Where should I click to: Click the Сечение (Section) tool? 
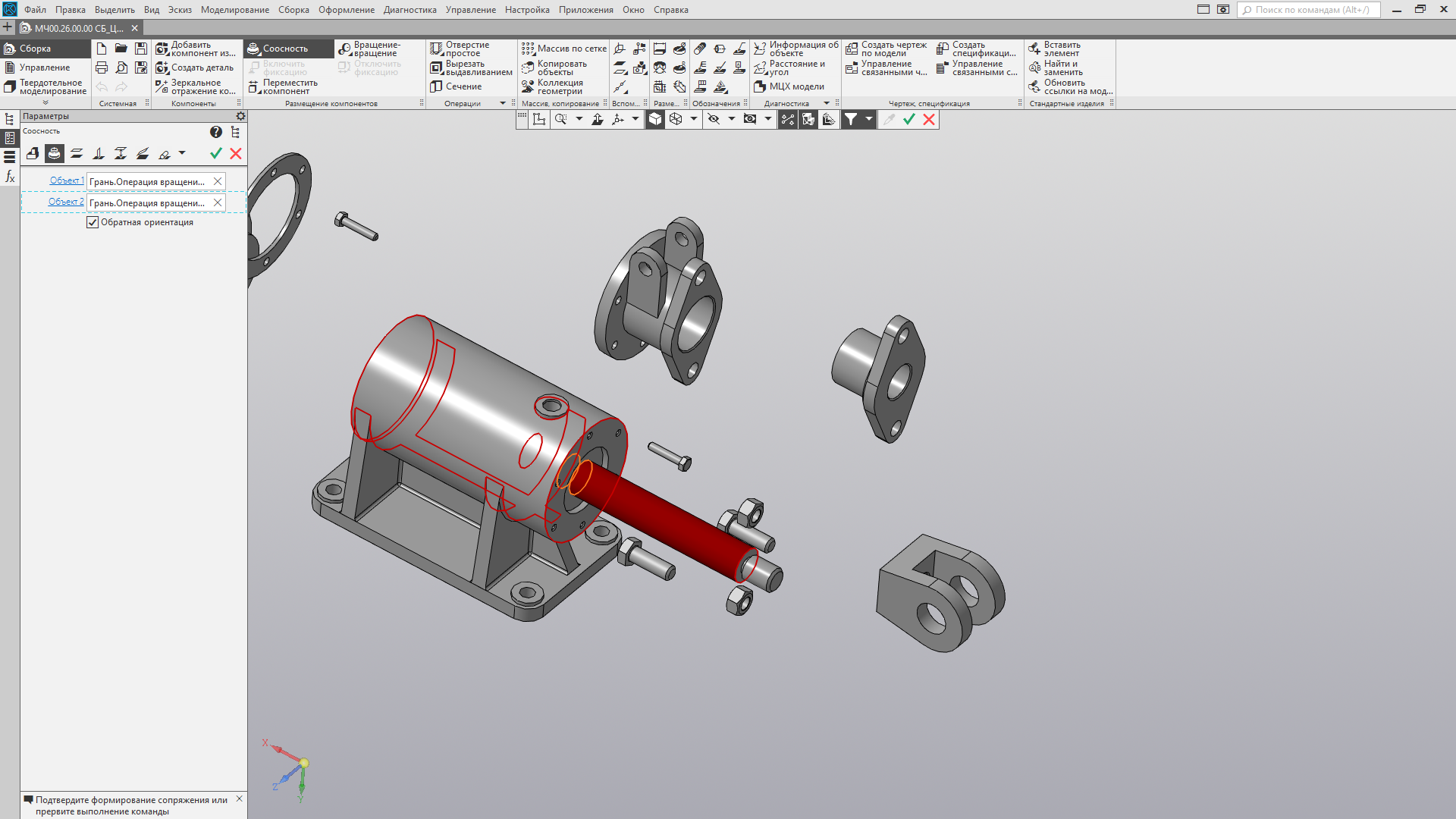pyautogui.click(x=457, y=86)
